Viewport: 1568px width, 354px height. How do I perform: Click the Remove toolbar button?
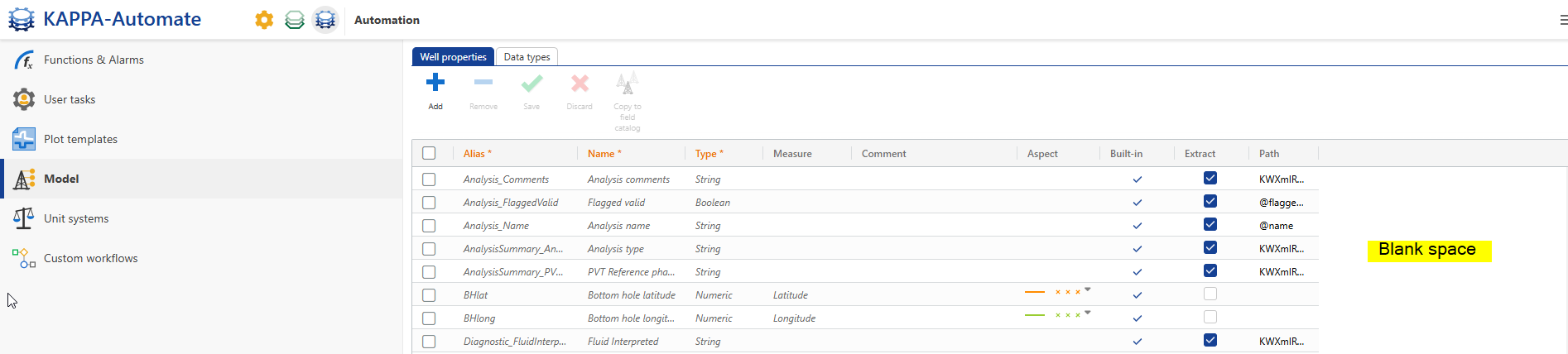(483, 91)
